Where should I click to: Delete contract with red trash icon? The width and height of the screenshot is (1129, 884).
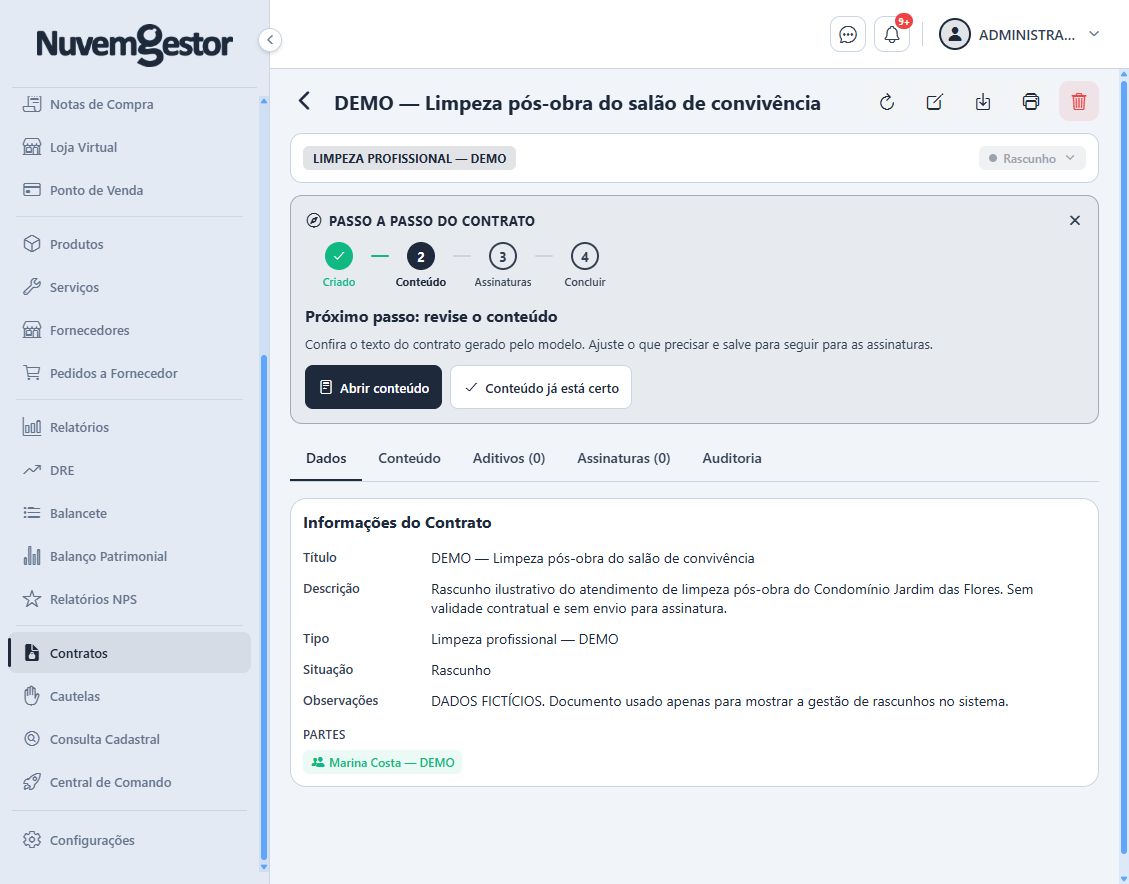(1079, 102)
